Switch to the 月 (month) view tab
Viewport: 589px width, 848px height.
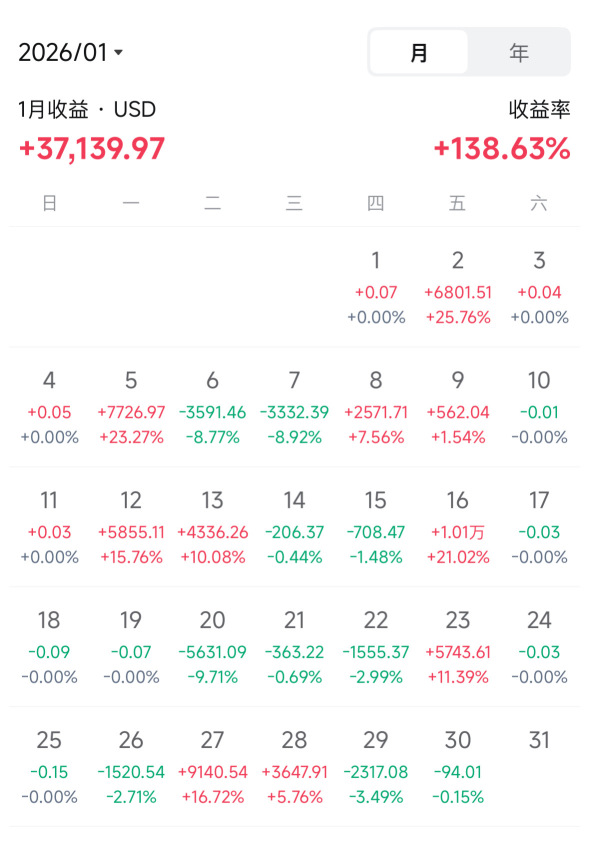(419, 52)
